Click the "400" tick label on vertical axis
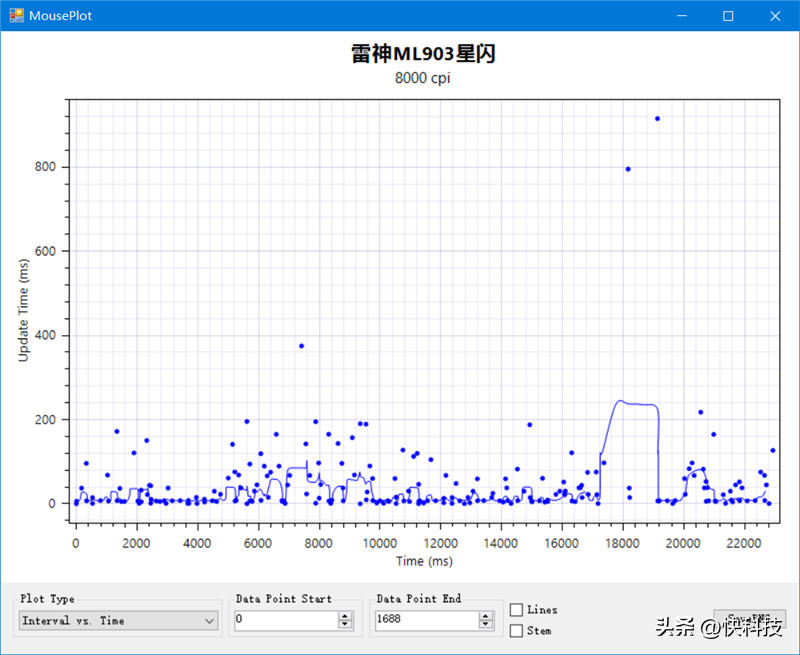This screenshot has width=800, height=655. pos(45,335)
